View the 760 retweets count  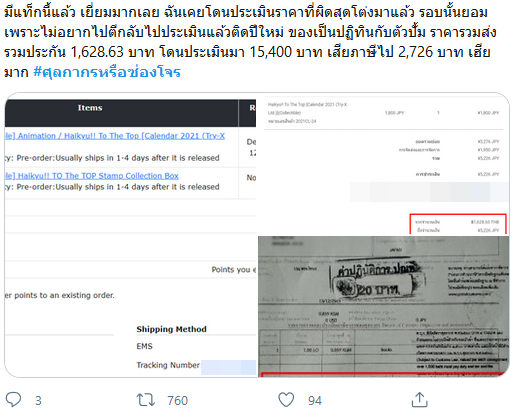[177, 400]
